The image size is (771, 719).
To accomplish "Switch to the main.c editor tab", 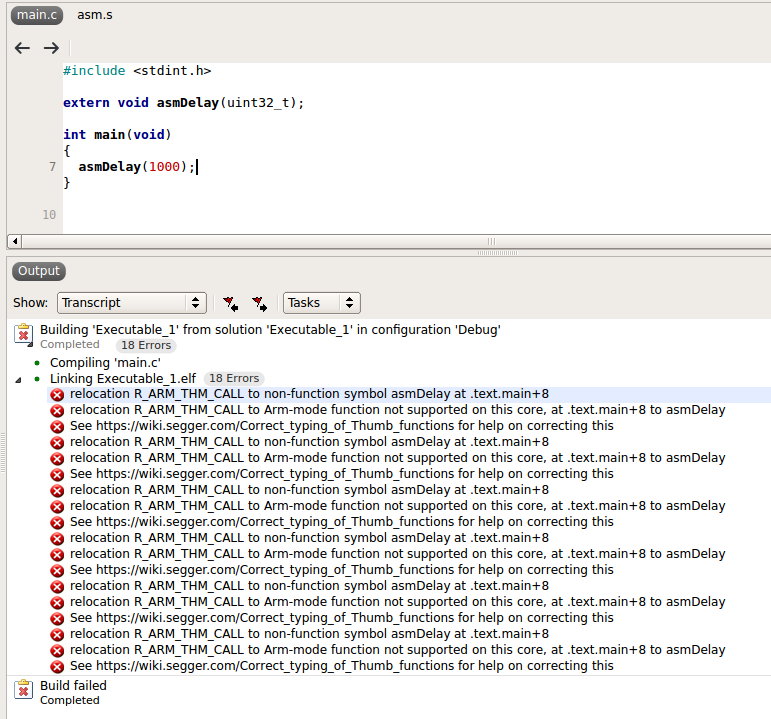I will point(37,15).
